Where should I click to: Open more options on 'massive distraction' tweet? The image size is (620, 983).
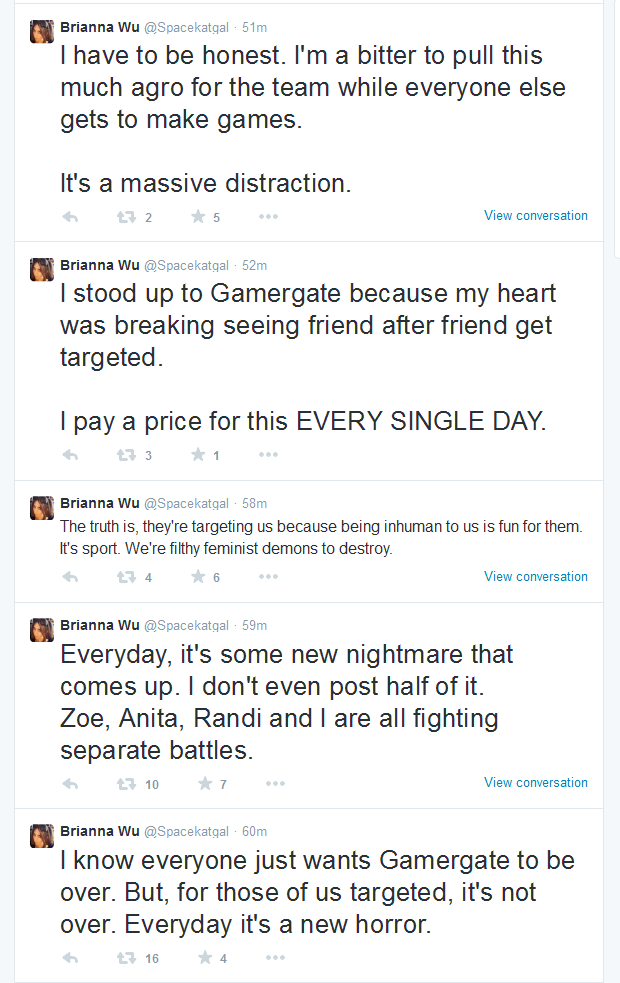click(268, 217)
